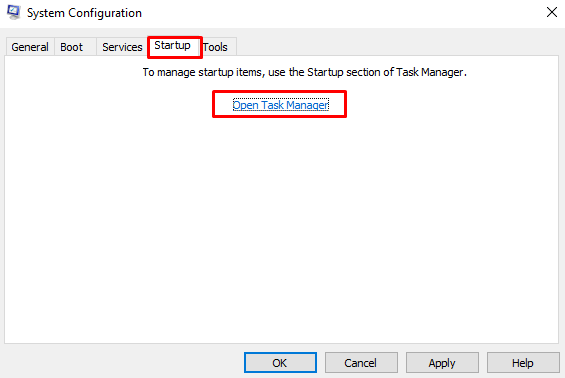Viewport: 565px width, 378px height.
Task: Click the words 'Task Manager' in the instruction sentence
Action: coord(430,72)
